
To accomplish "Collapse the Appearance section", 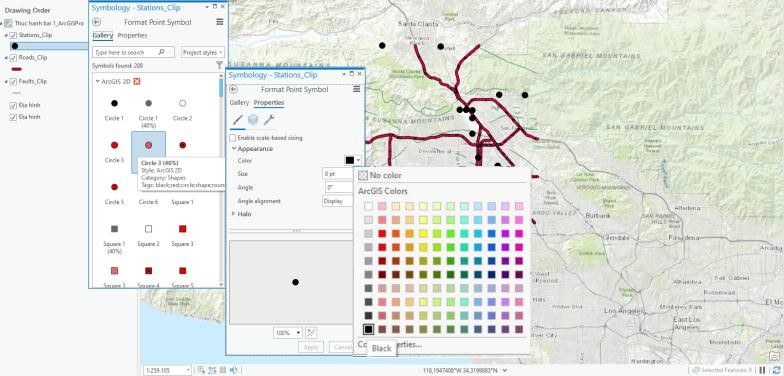I will pyautogui.click(x=234, y=148).
